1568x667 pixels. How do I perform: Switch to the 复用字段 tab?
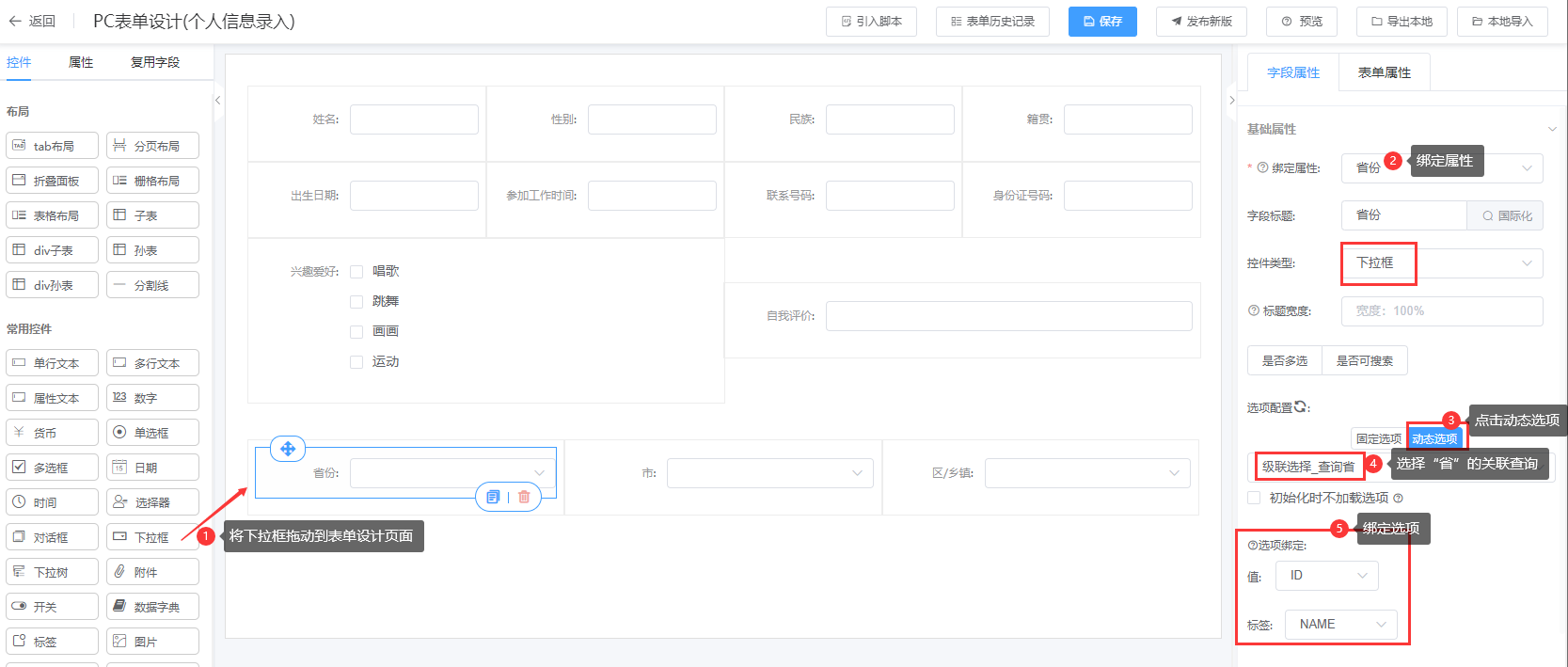click(154, 62)
